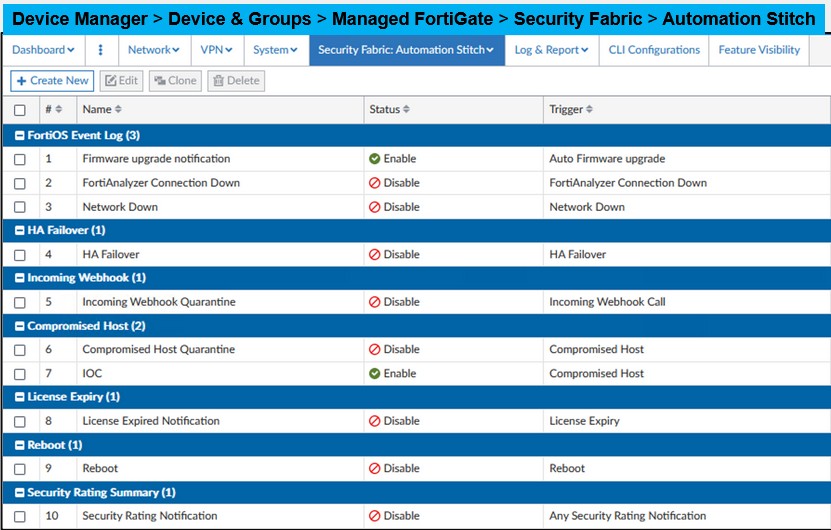Select the Security Rating Notification checkbox
The width and height of the screenshot is (831, 530).
tap(20, 516)
